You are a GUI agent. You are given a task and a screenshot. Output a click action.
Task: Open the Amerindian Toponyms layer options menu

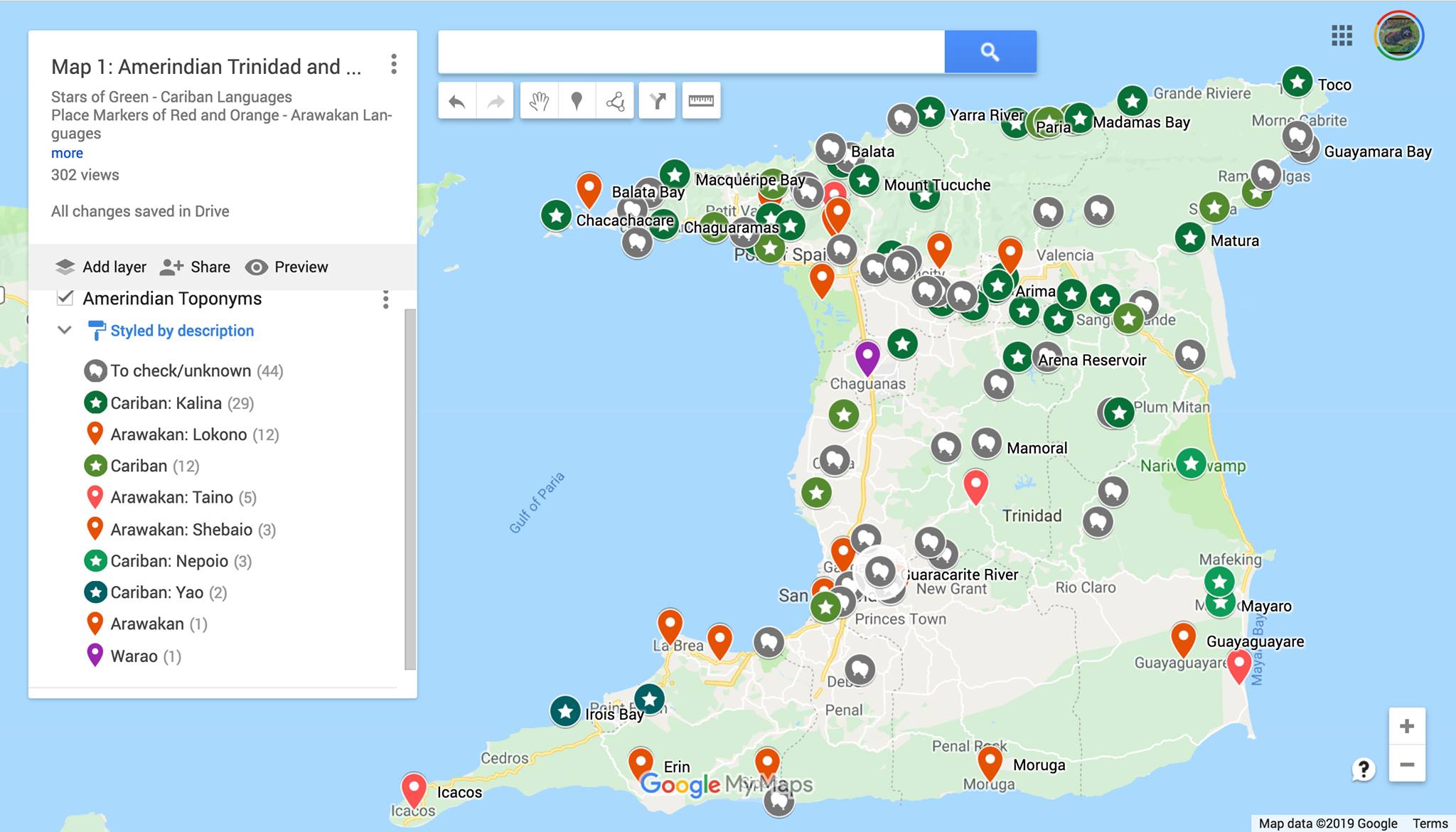[386, 299]
